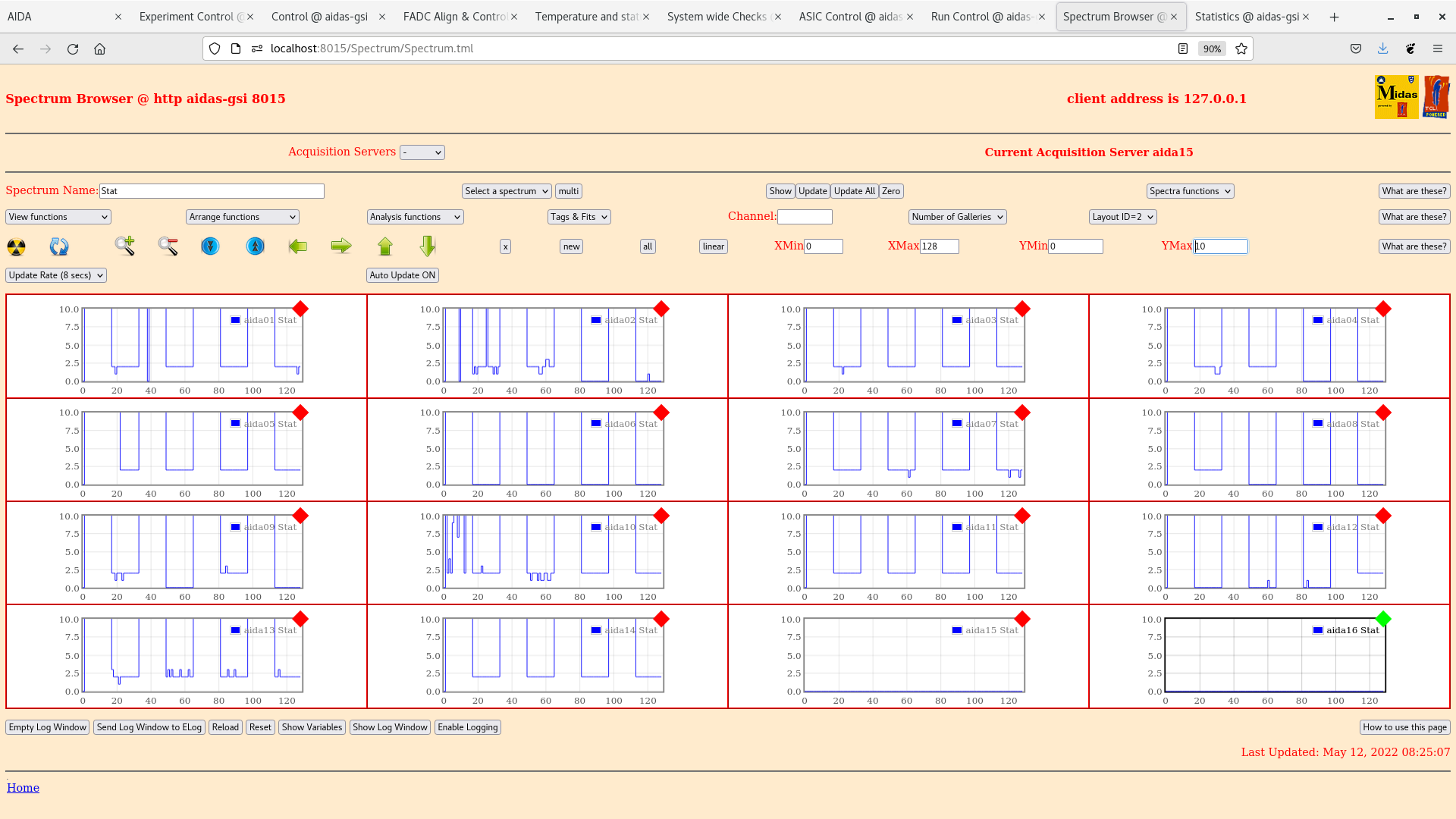Open the Layout ID=2 dropdown
1456x819 pixels.
(x=1123, y=217)
